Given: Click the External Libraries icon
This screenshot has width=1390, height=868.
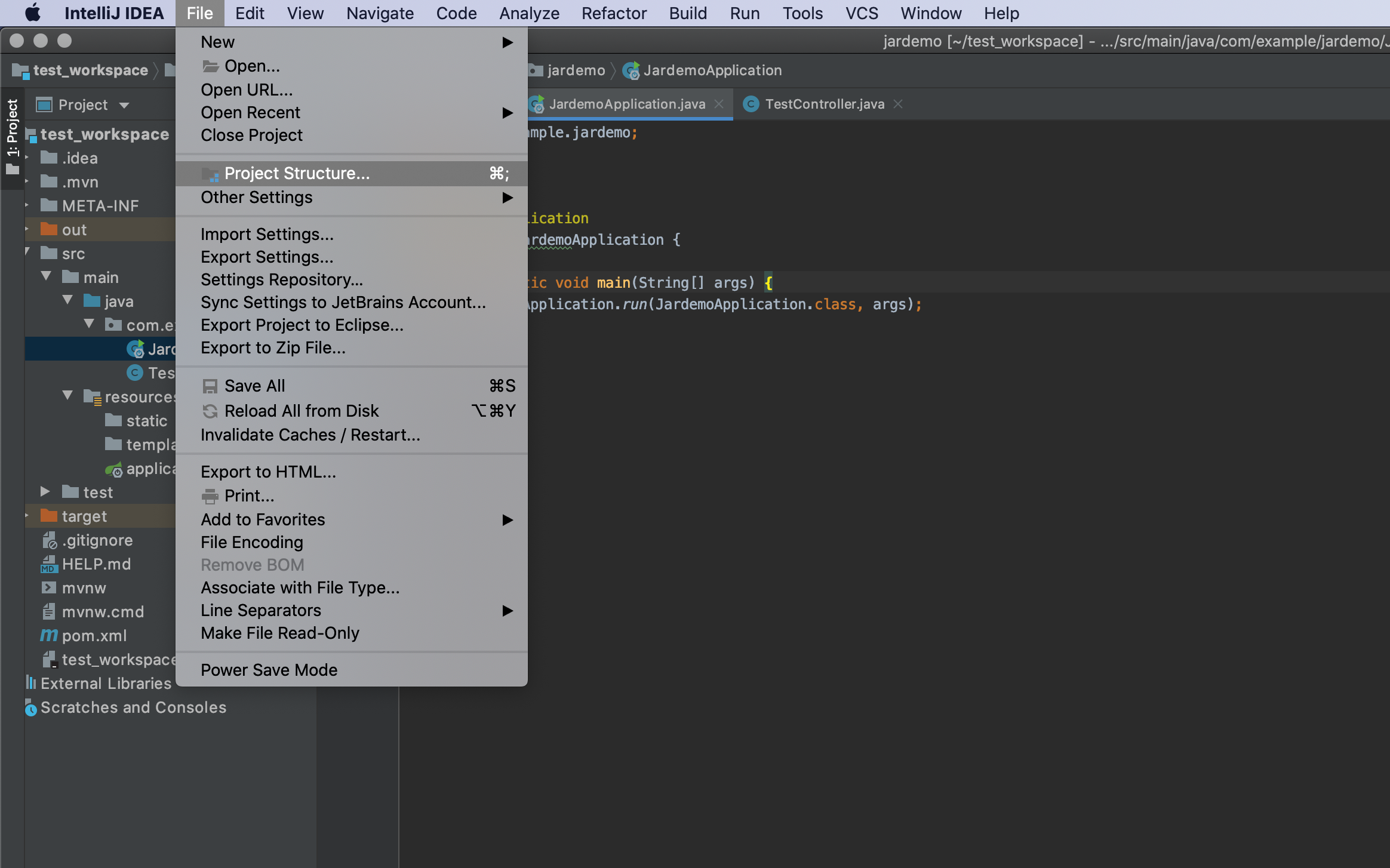Looking at the screenshot, I should [x=30, y=683].
